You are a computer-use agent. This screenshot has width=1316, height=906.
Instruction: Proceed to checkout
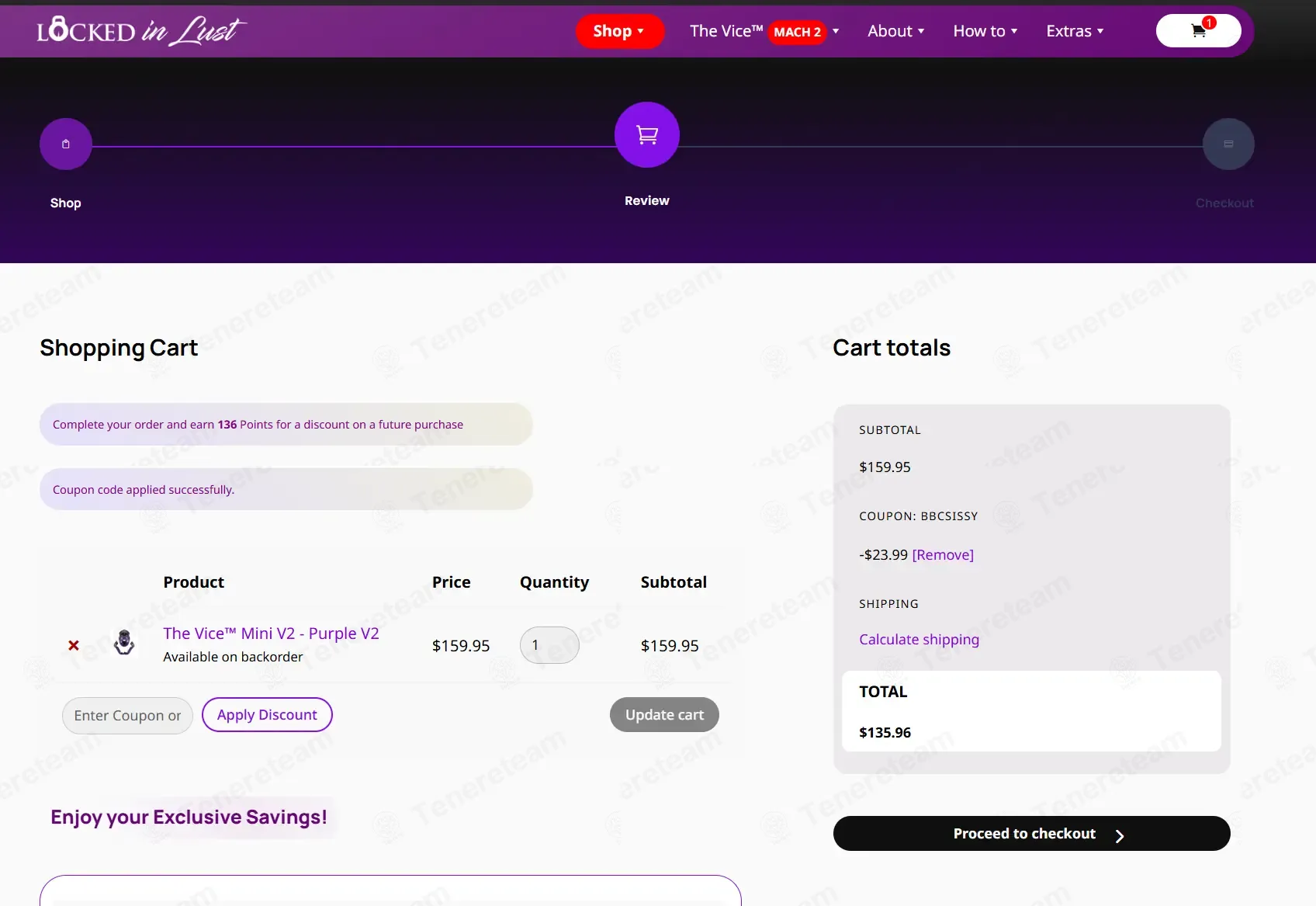[1031, 833]
